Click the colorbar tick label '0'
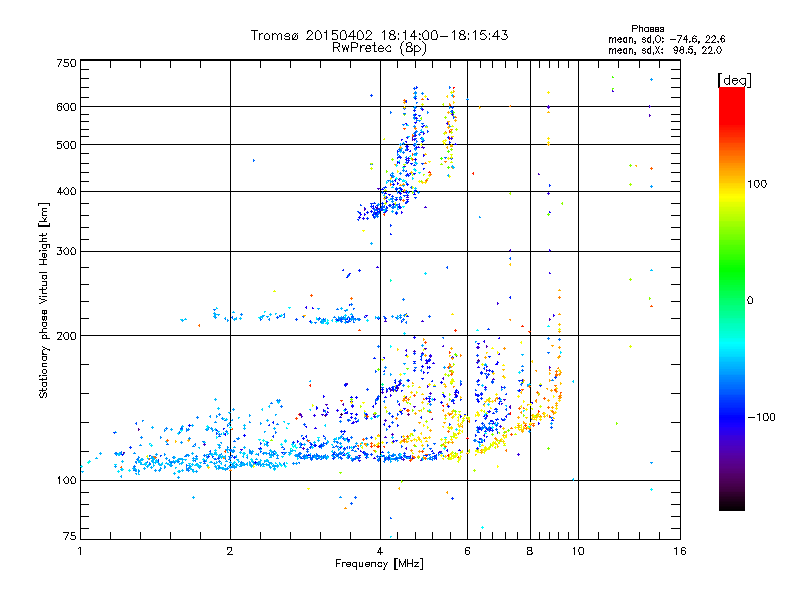The image size is (800, 600). 750,301
